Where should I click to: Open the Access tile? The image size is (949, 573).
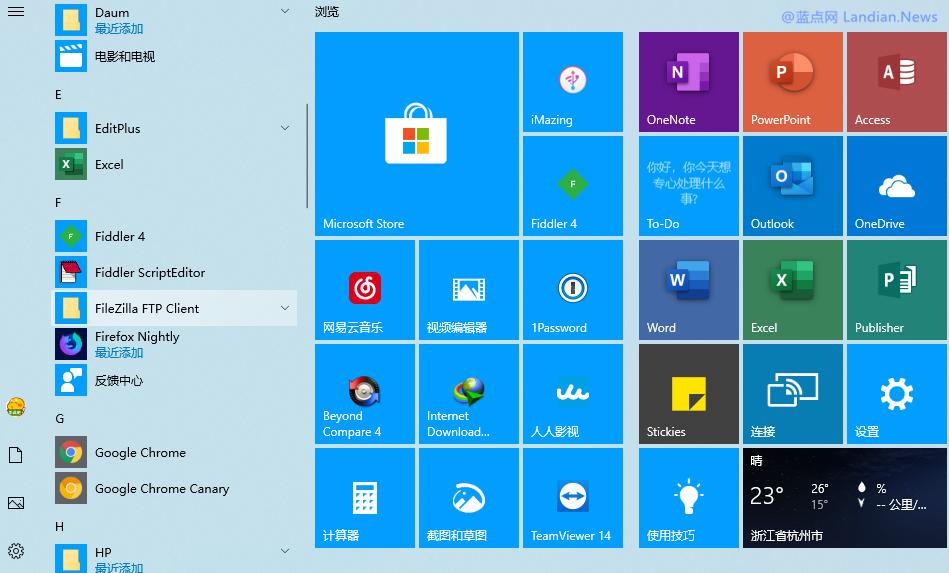[897, 82]
